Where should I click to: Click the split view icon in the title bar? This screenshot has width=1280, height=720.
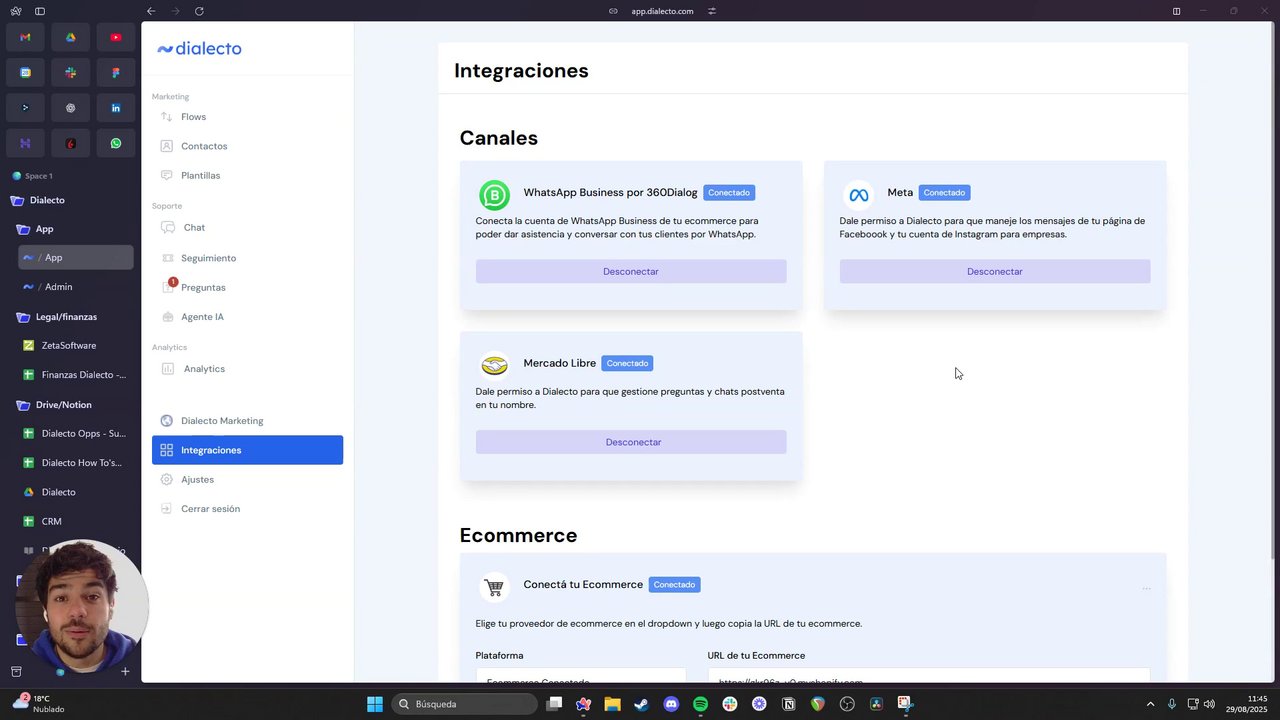[1176, 11]
